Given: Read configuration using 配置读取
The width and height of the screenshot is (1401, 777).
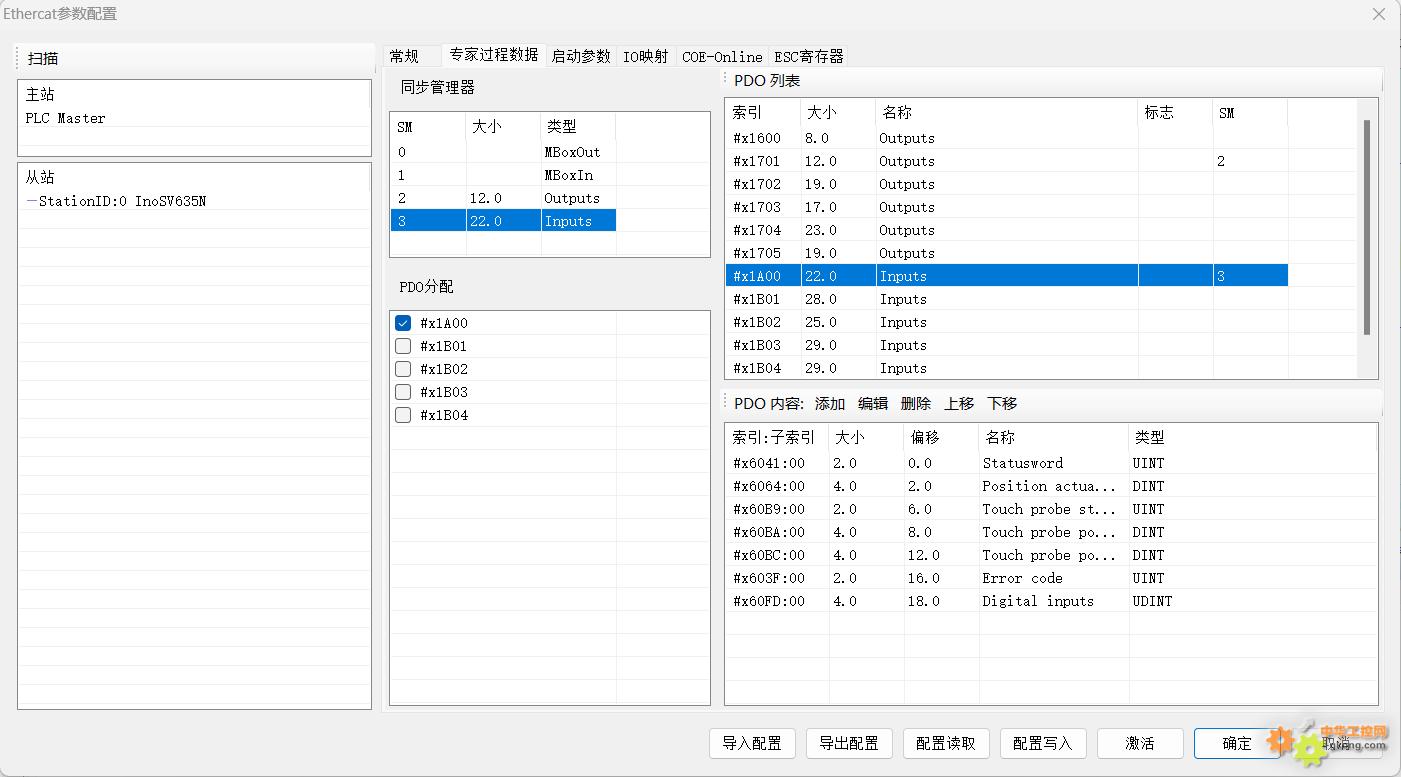Looking at the screenshot, I should pos(946,743).
